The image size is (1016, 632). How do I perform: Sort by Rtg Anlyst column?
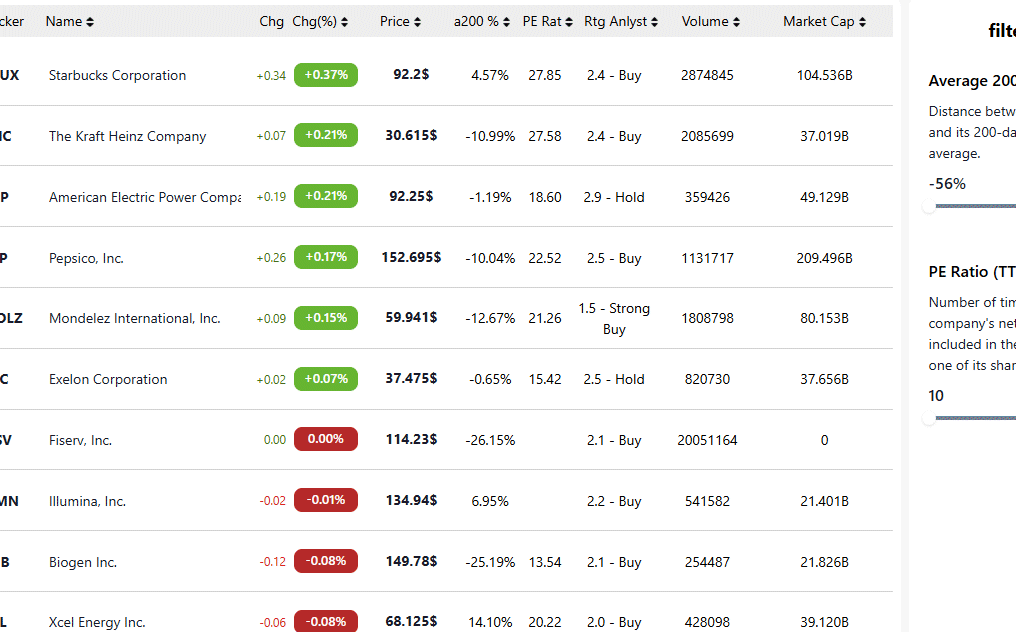[621, 22]
